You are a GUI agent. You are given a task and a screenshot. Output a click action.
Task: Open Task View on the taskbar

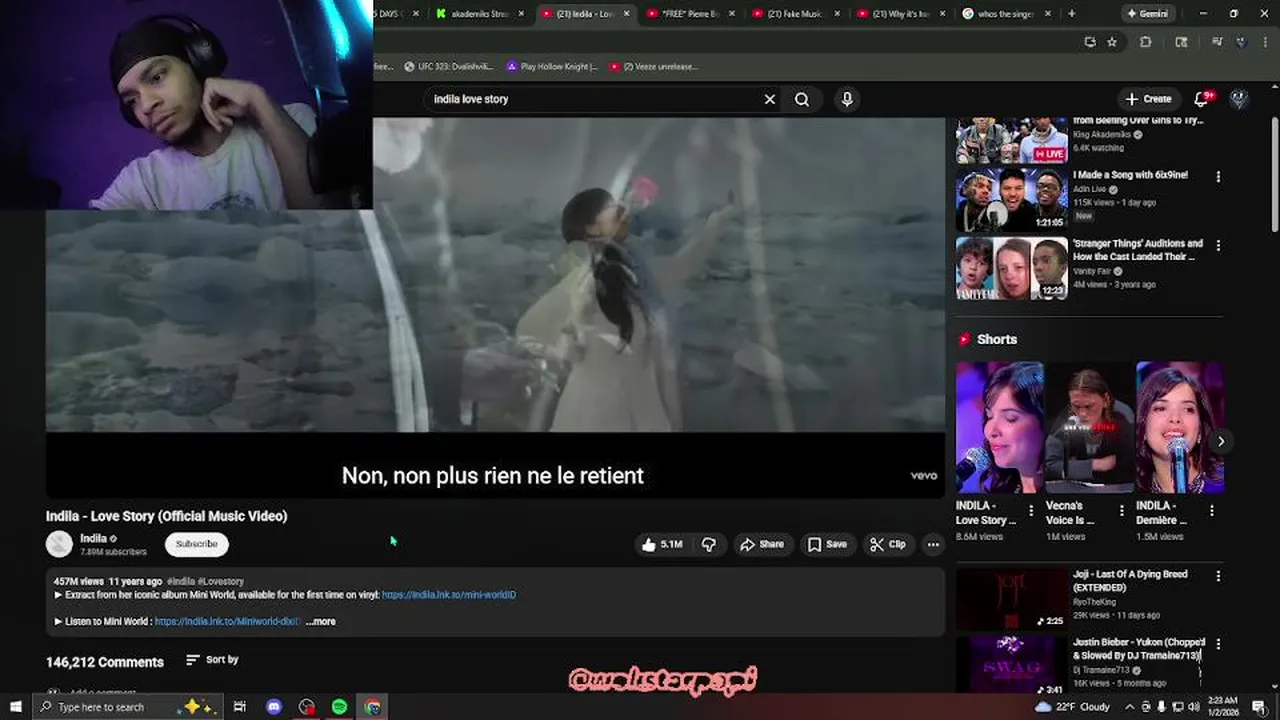click(x=240, y=707)
